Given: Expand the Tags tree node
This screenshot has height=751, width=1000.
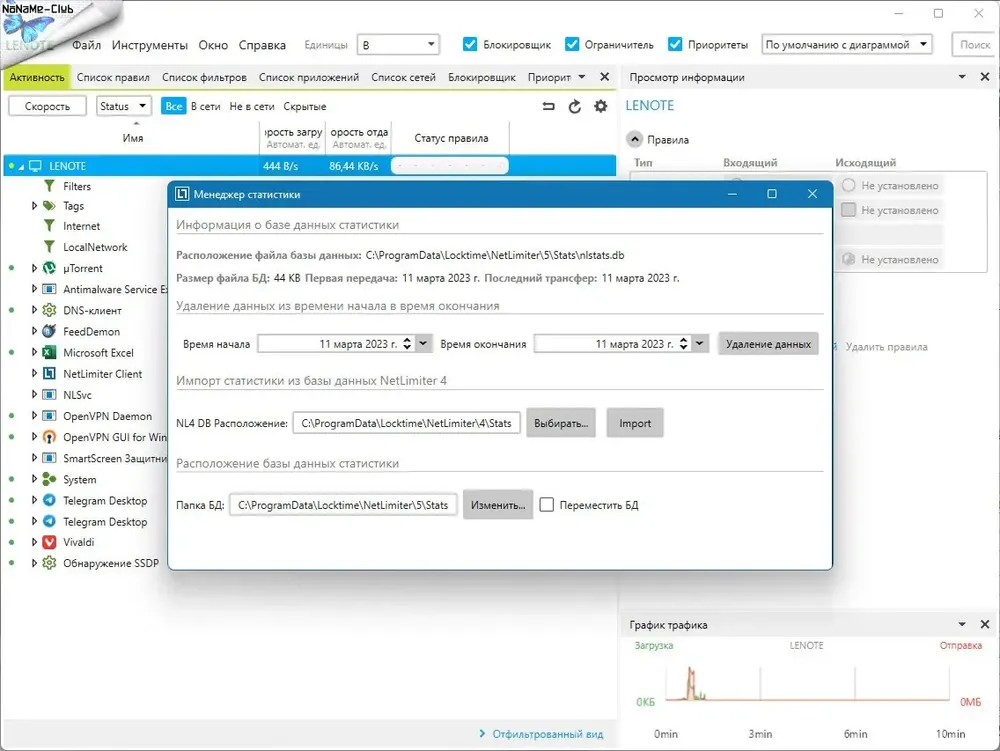Looking at the screenshot, I should click(34, 206).
